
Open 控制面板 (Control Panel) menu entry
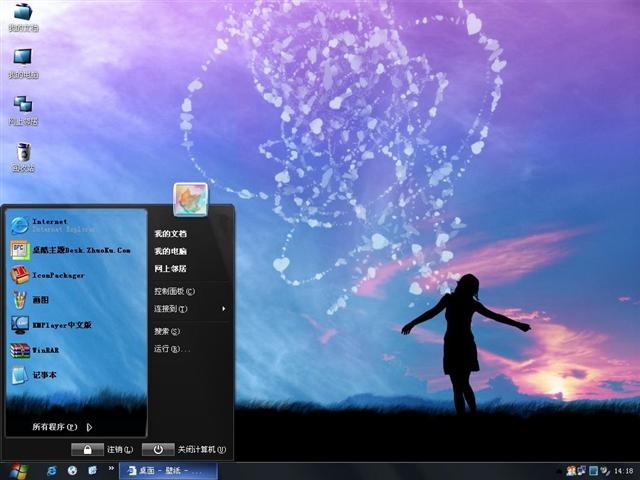coord(174,291)
